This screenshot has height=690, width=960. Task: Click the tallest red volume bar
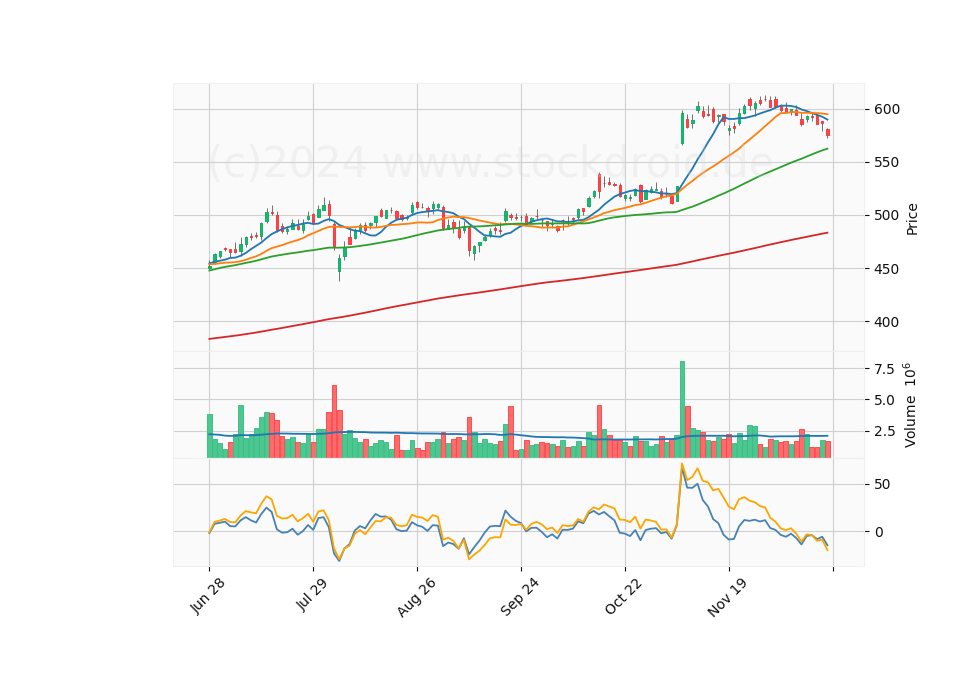[x=335, y=421]
